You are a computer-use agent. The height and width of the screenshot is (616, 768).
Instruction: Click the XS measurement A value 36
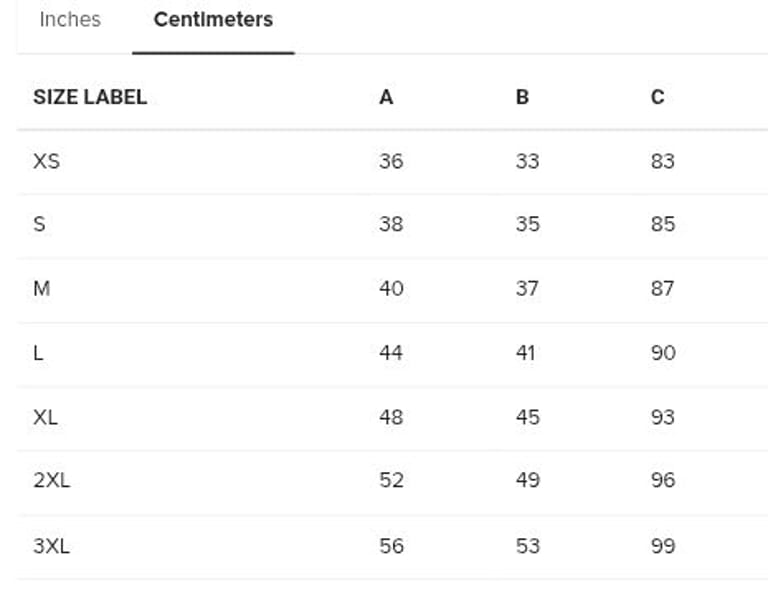coord(391,161)
